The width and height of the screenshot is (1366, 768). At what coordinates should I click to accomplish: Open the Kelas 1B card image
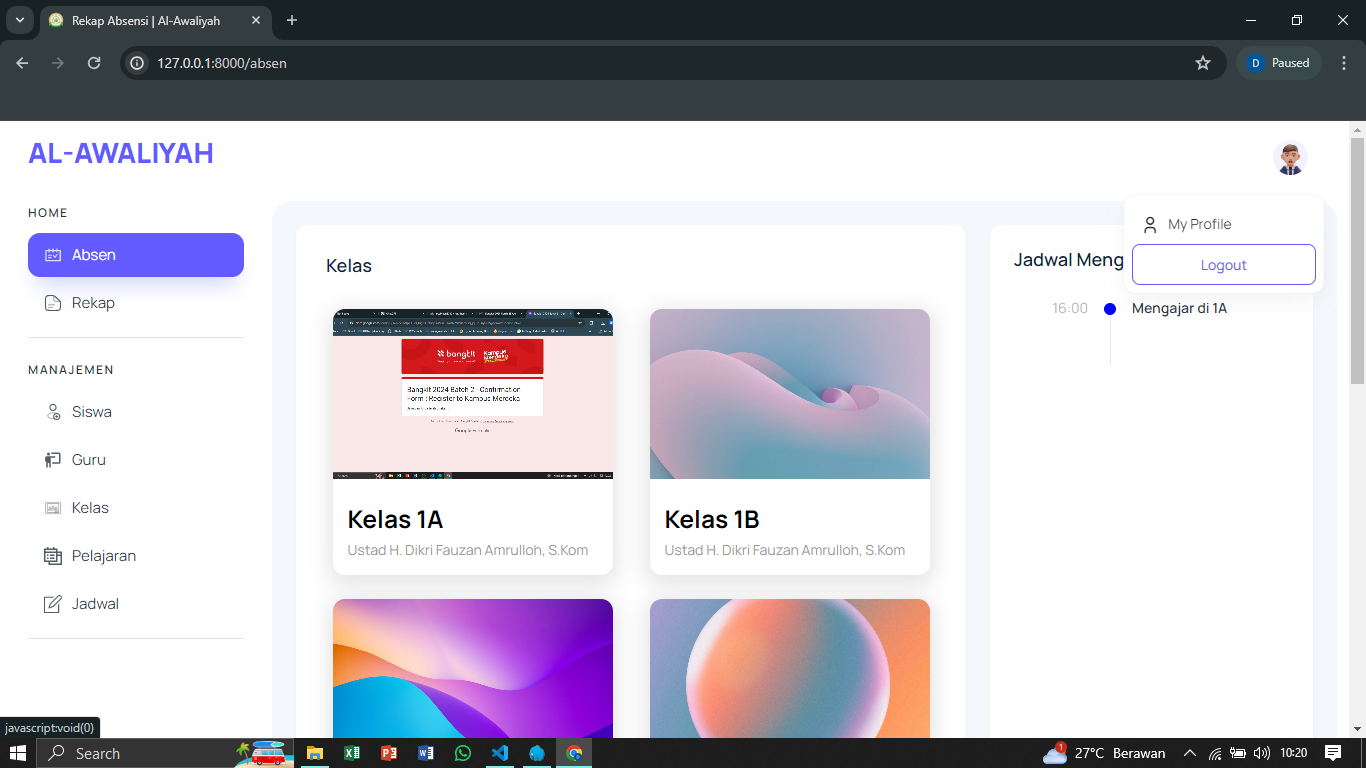click(789, 394)
